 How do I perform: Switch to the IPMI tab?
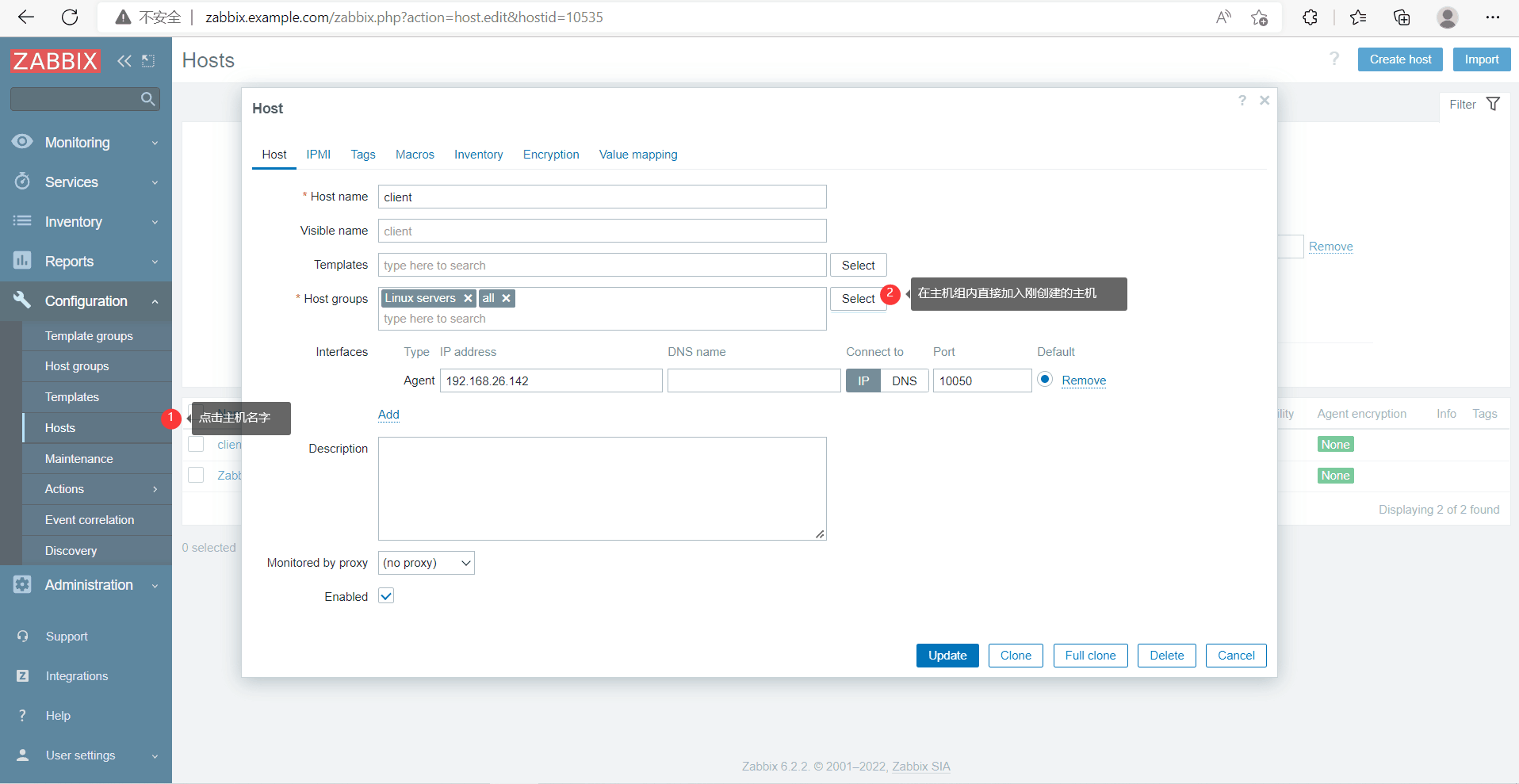click(x=319, y=155)
